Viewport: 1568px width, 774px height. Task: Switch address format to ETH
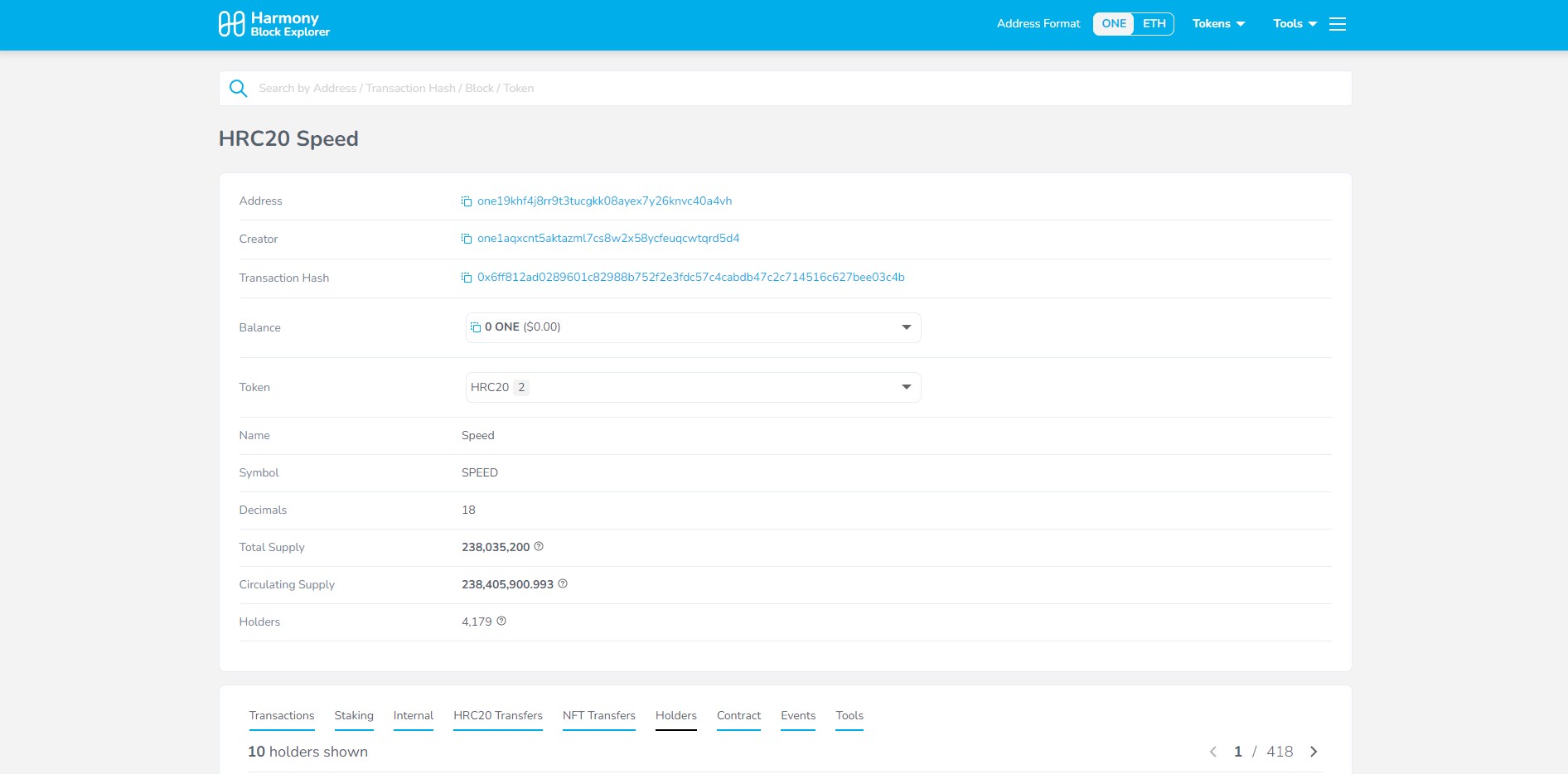coord(1154,24)
